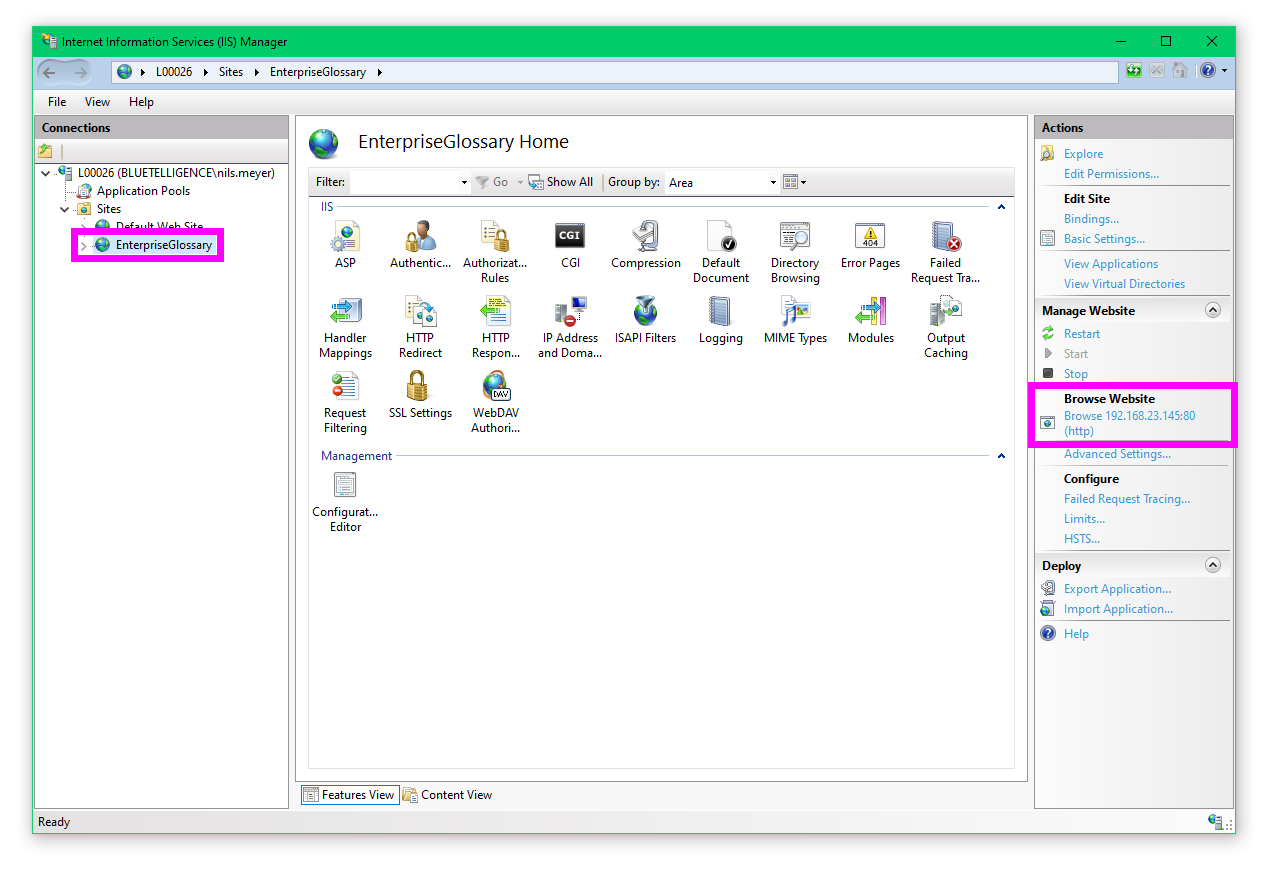The width and height of the screenshot is (1267, 871).
Task: Expand the EnterpriseGlossary site tree node
Action: 83,246
